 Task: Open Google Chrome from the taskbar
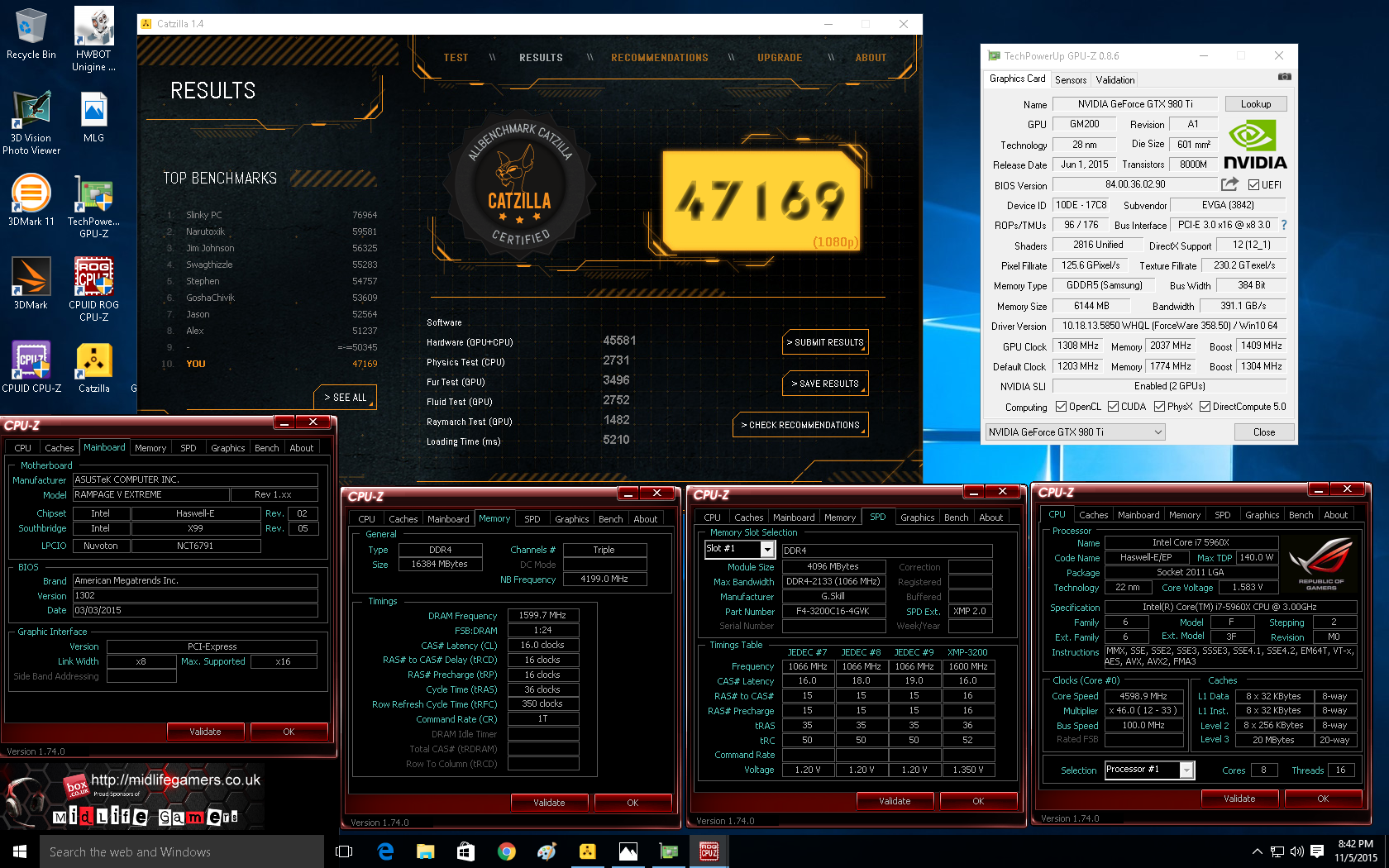pos(507,851)
